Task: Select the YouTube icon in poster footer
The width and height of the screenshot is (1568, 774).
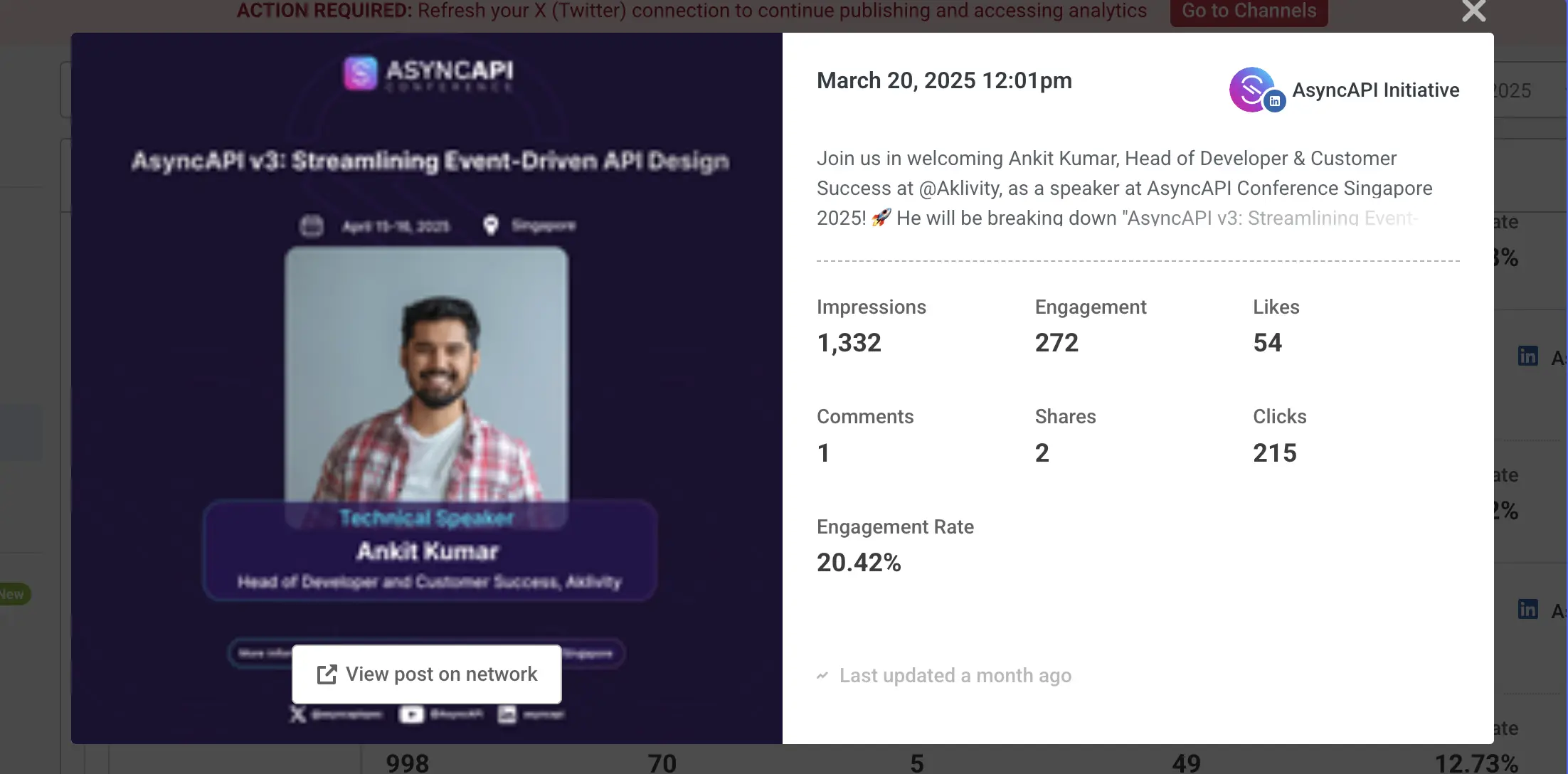Action: click(x=410, y=715)
